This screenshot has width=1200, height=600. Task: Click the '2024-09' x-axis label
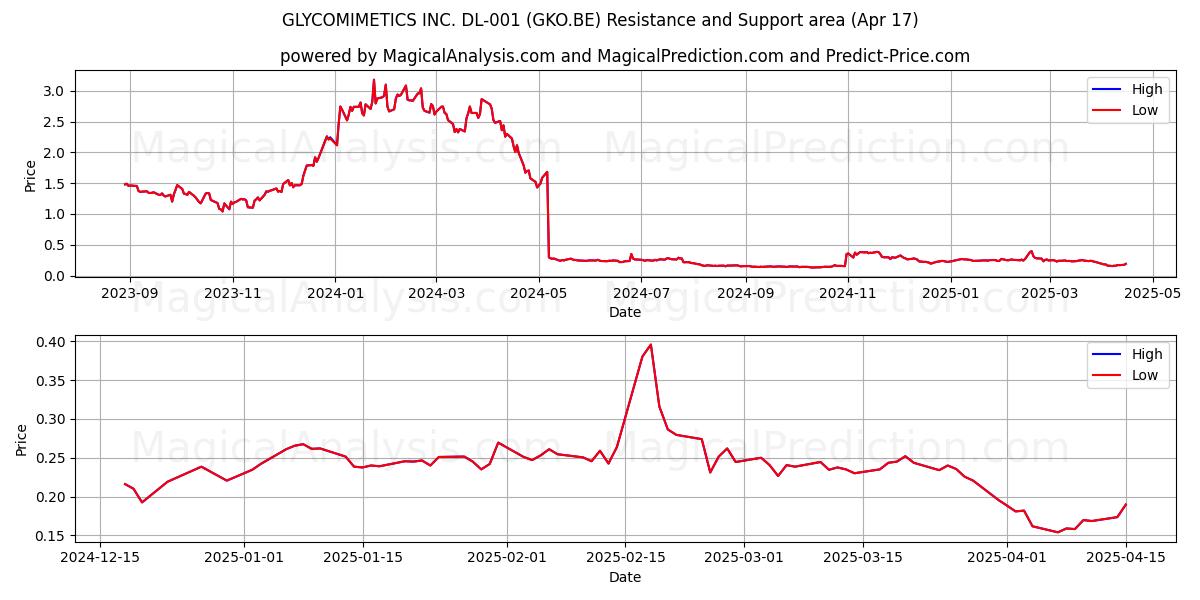coord(746,293)
